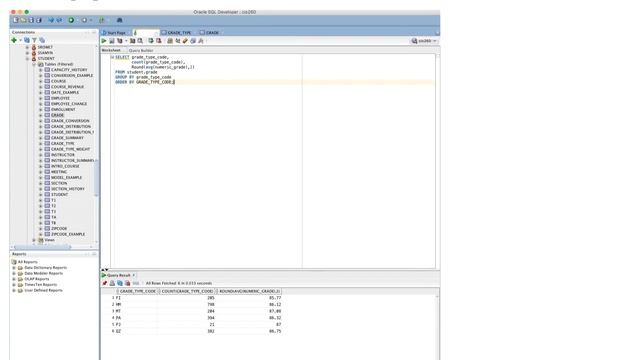Switch to the Start Page tab

(x=116, y=32)
